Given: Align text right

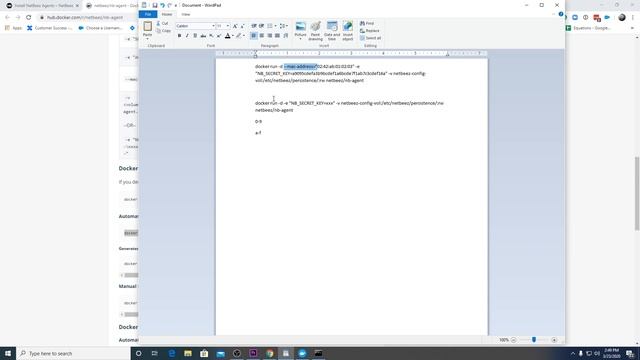Looking at the screenshot, I should click(x=269, y=36).
